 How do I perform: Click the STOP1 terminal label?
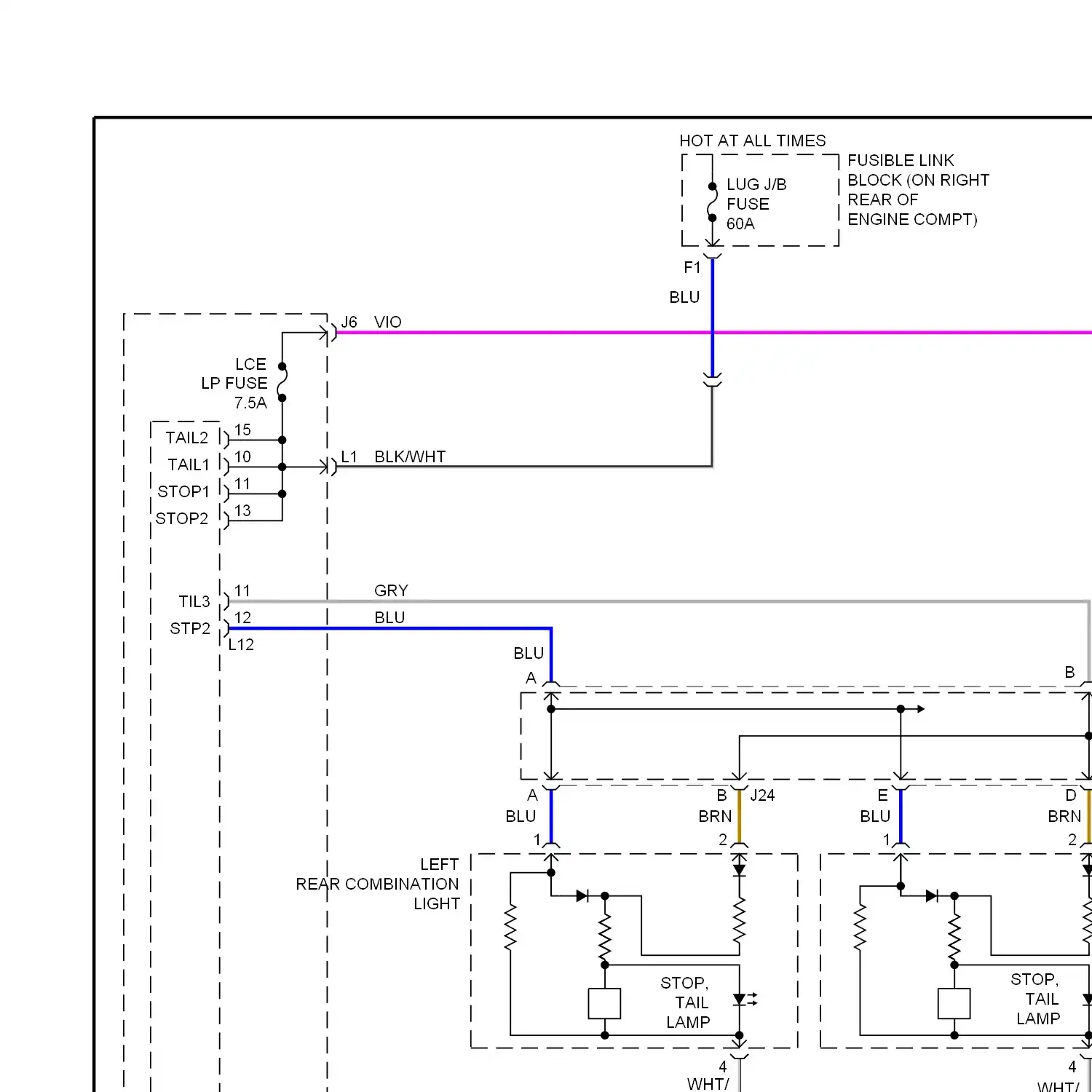click(x=183, y=491)
